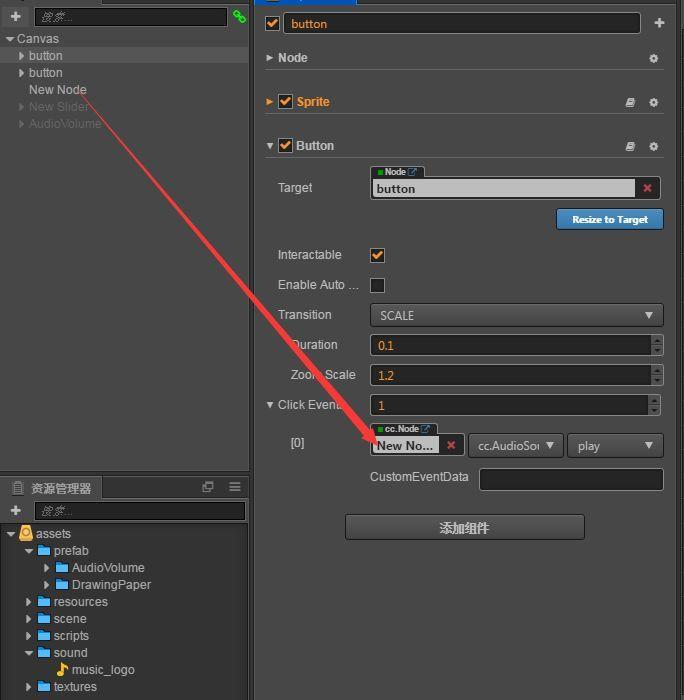Open the Sprite component help book icon
This screenshot has width=684, height=700.
click(x=630, y=103)
